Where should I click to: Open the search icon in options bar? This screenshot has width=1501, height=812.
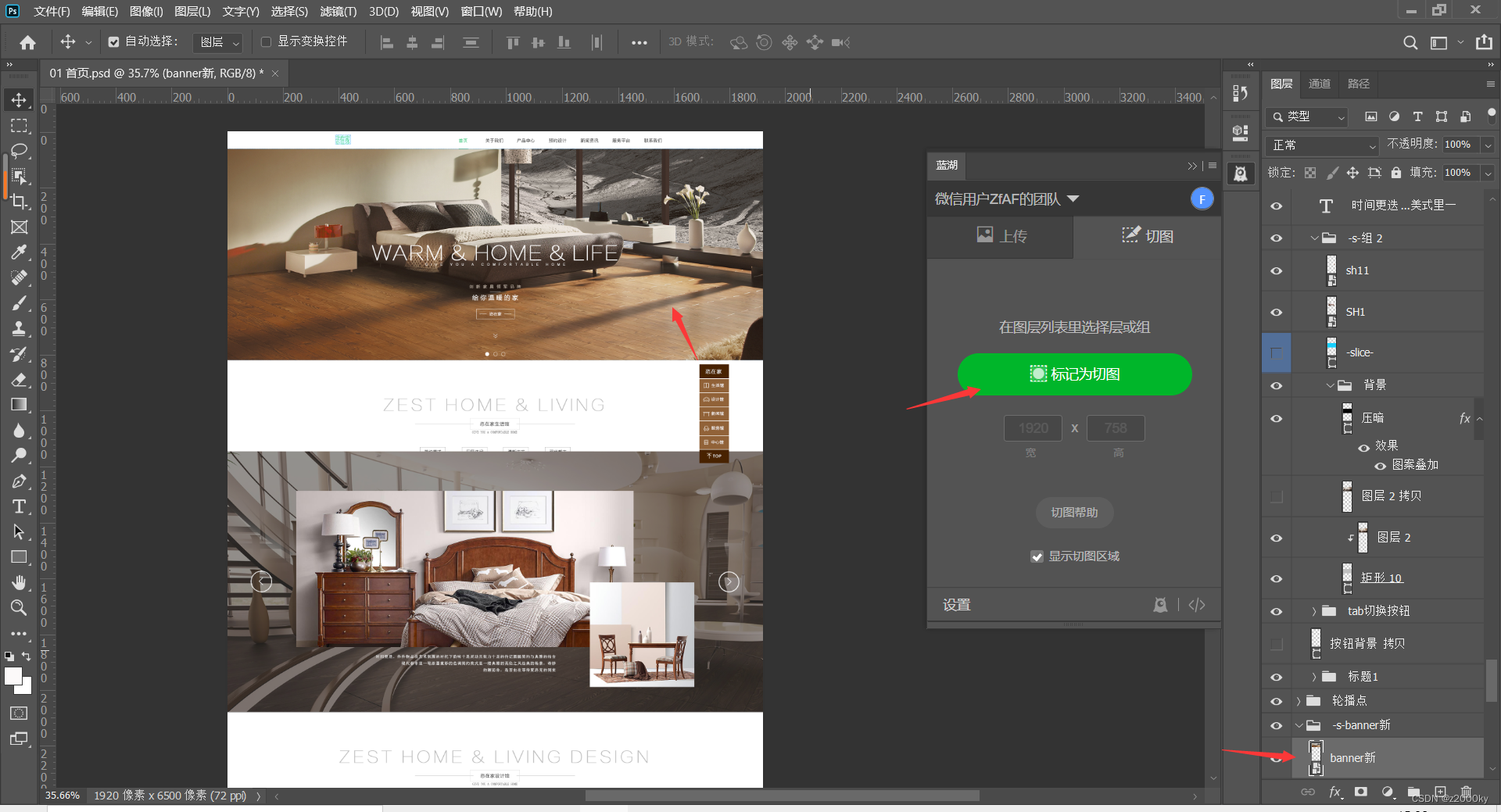pos(1410,42)
